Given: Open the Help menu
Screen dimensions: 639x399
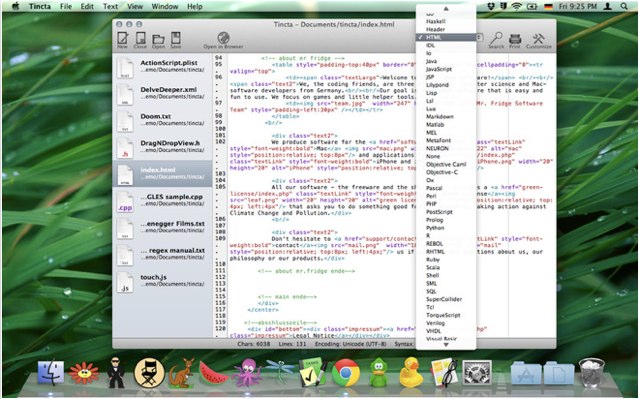Looking at the screenshot, I should [194, 7].
